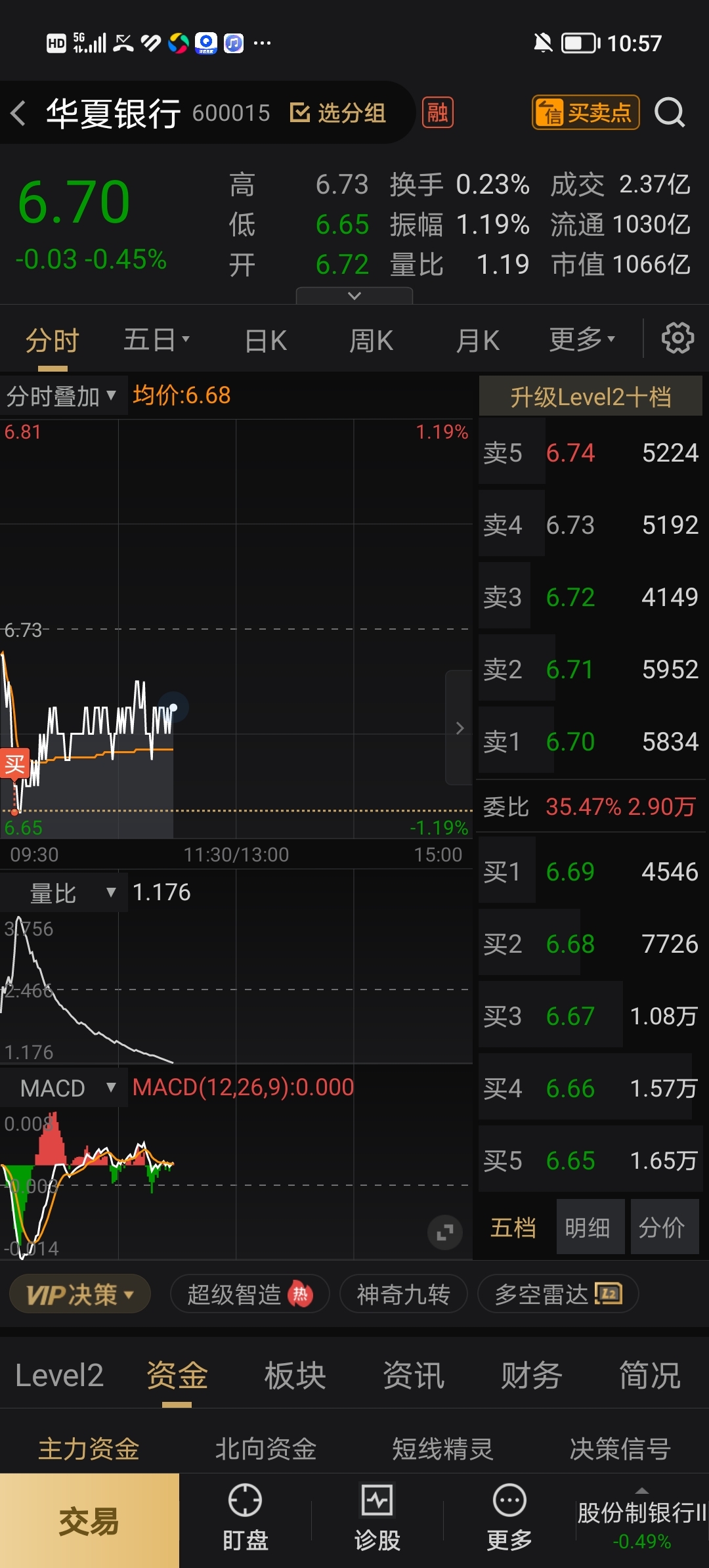This screenshot has width=709, height=1568.
Task: Tap the 交易 trade button
Action: tap(89, 1521)
